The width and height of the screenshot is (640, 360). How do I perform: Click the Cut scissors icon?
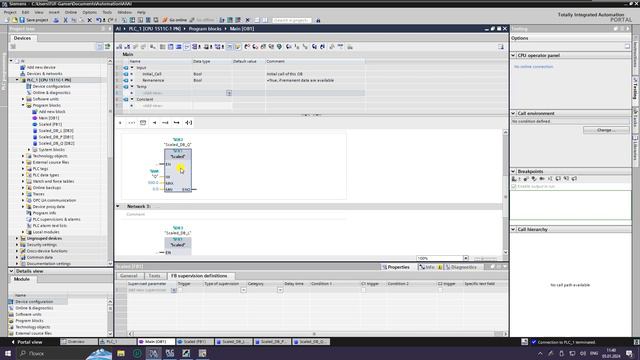pos(65,20)
